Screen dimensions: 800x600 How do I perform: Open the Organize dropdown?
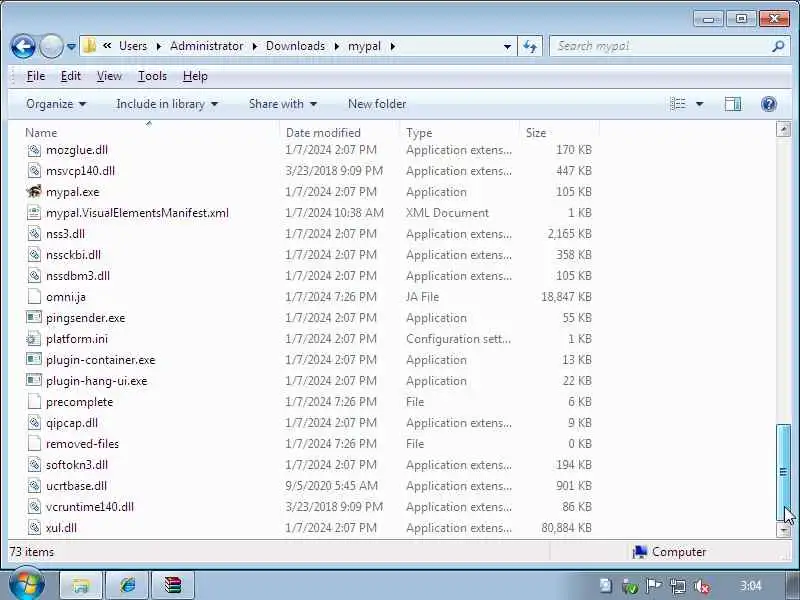click(x=56, y=104)
